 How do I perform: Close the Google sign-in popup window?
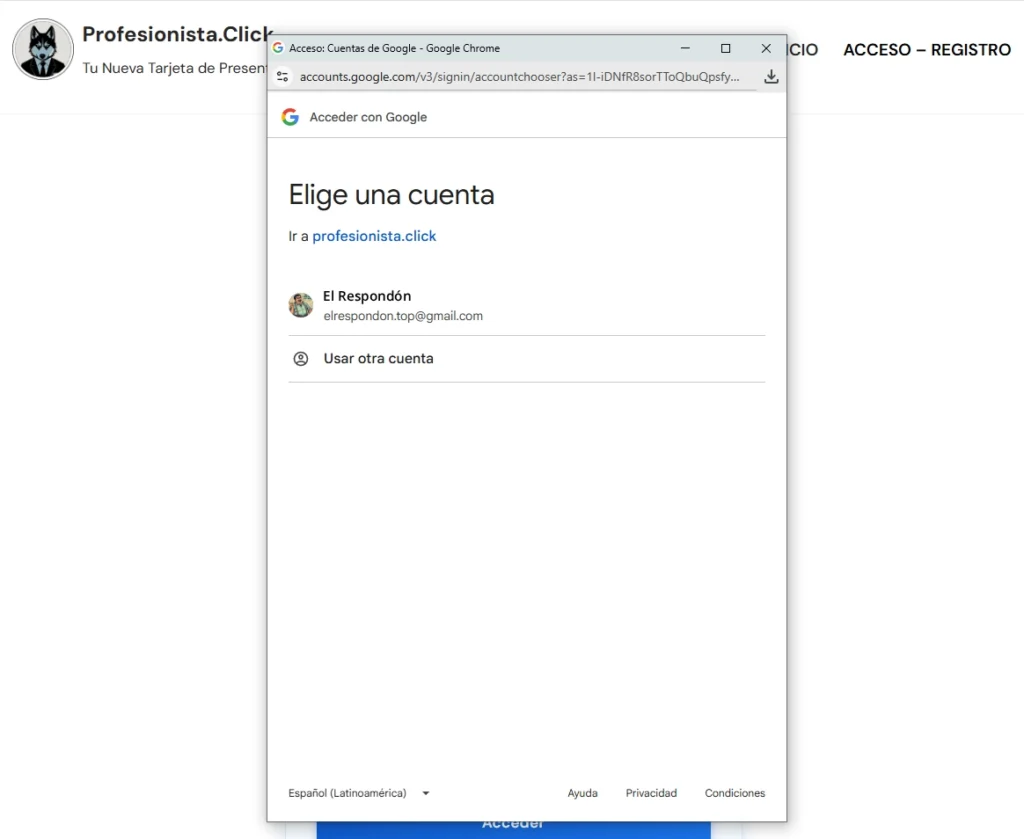[x=766, y=48]
